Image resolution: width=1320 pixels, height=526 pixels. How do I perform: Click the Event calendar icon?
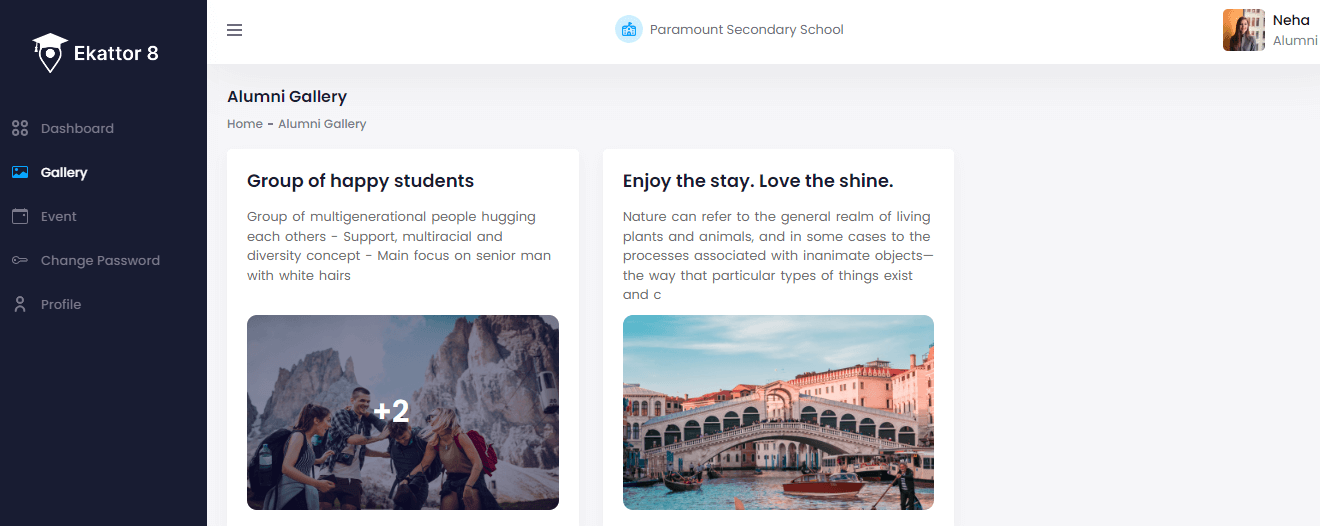(x=20, y=216)
